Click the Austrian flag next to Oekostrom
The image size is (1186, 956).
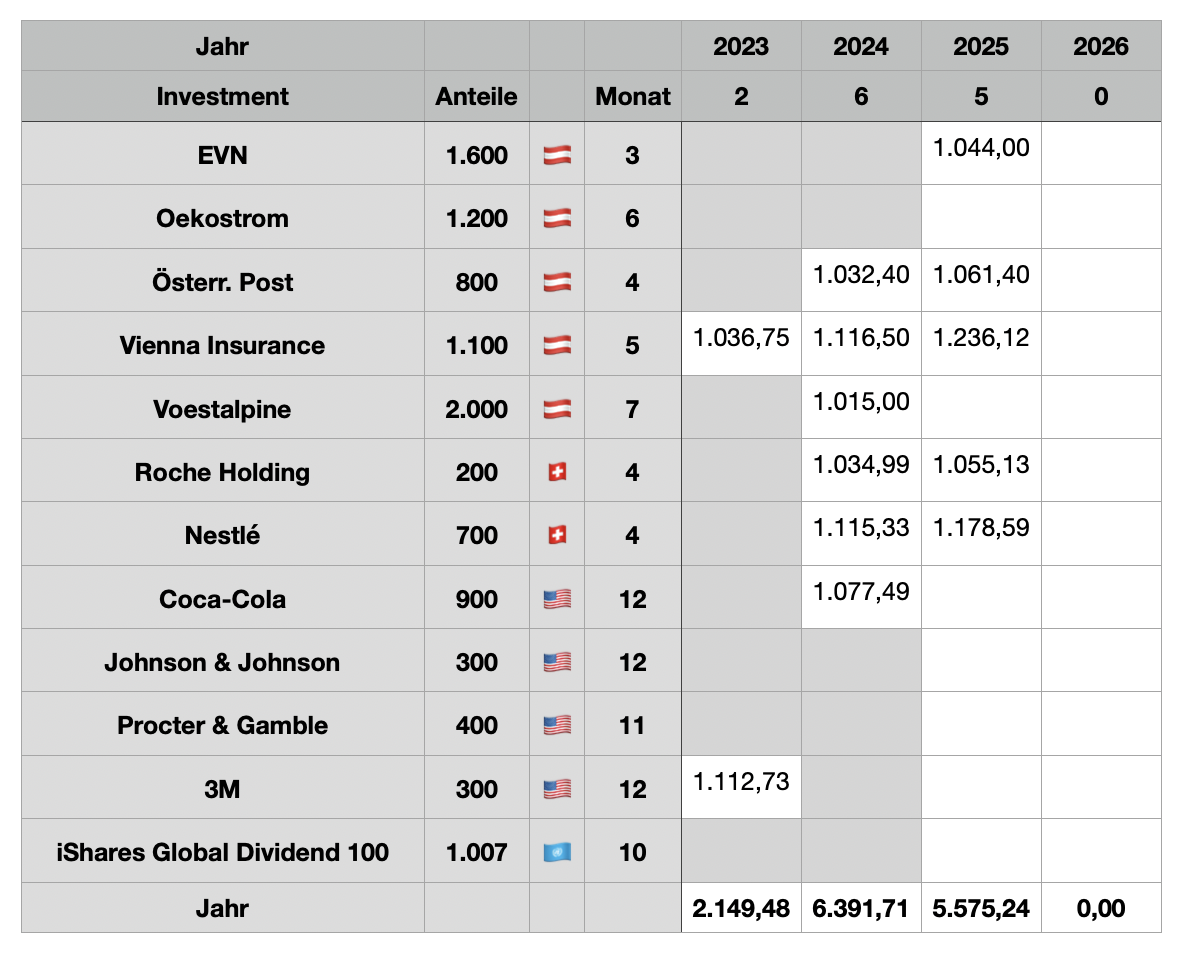point(557,218)
